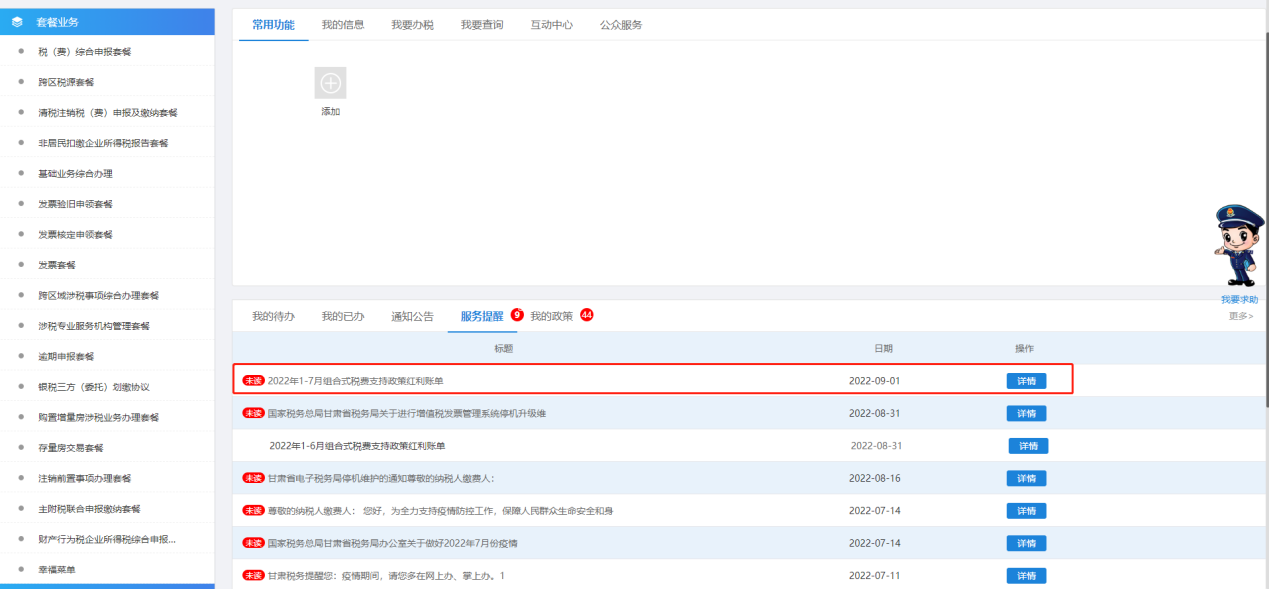This screenshot has width=1269, height=589.
Task: Open 详情 for the 2022-07-11 reminder
Action: pos(1026,576)
